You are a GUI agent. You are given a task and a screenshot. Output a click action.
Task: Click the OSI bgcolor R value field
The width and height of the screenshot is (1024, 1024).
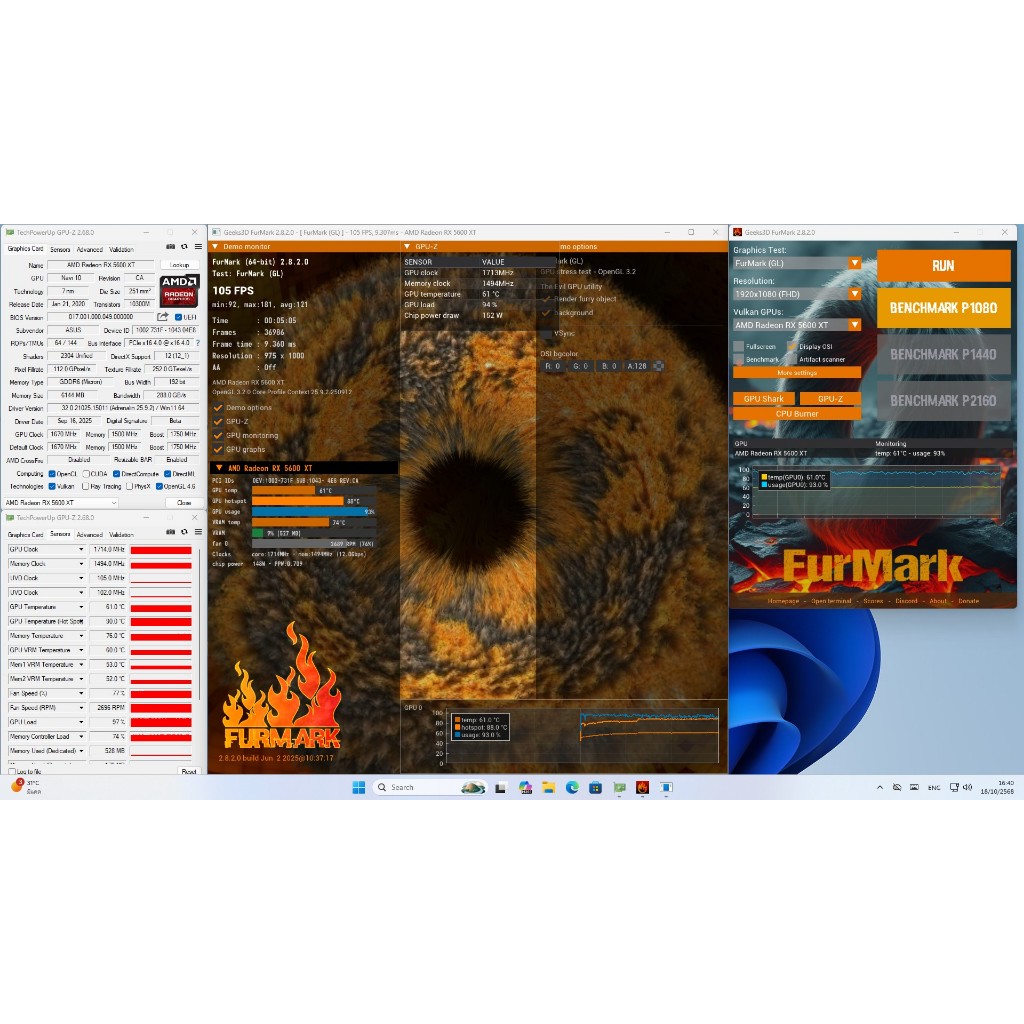pyautogui.click(x=553, y=366)
